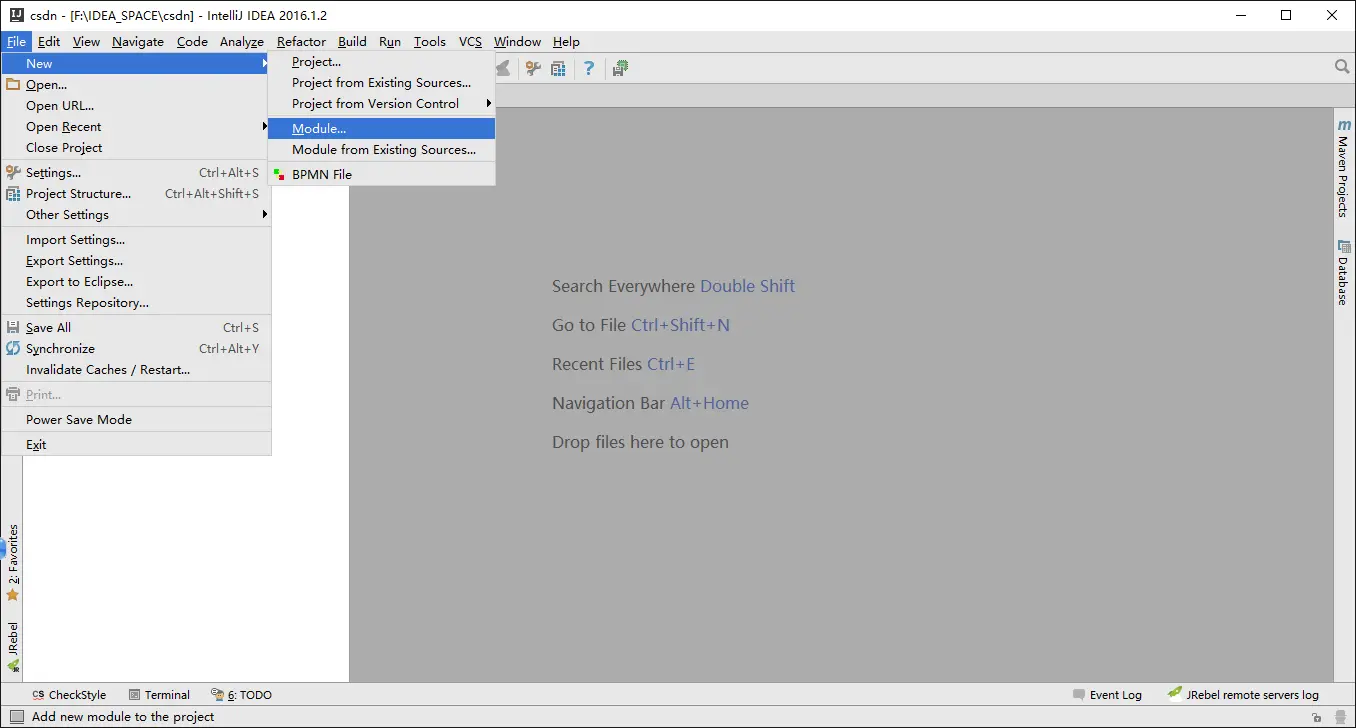Open Project Structure... menu entry

[x=136, y=194]
